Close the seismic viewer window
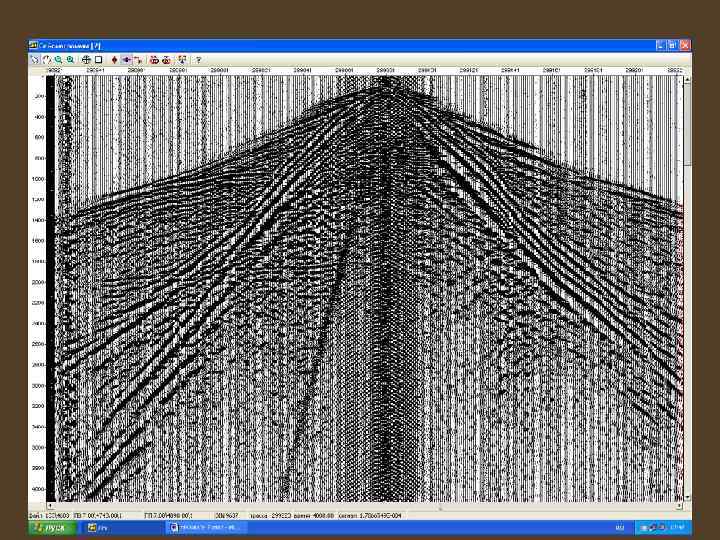The width and height of the screenshot is (720, 540). click(685, 45)
